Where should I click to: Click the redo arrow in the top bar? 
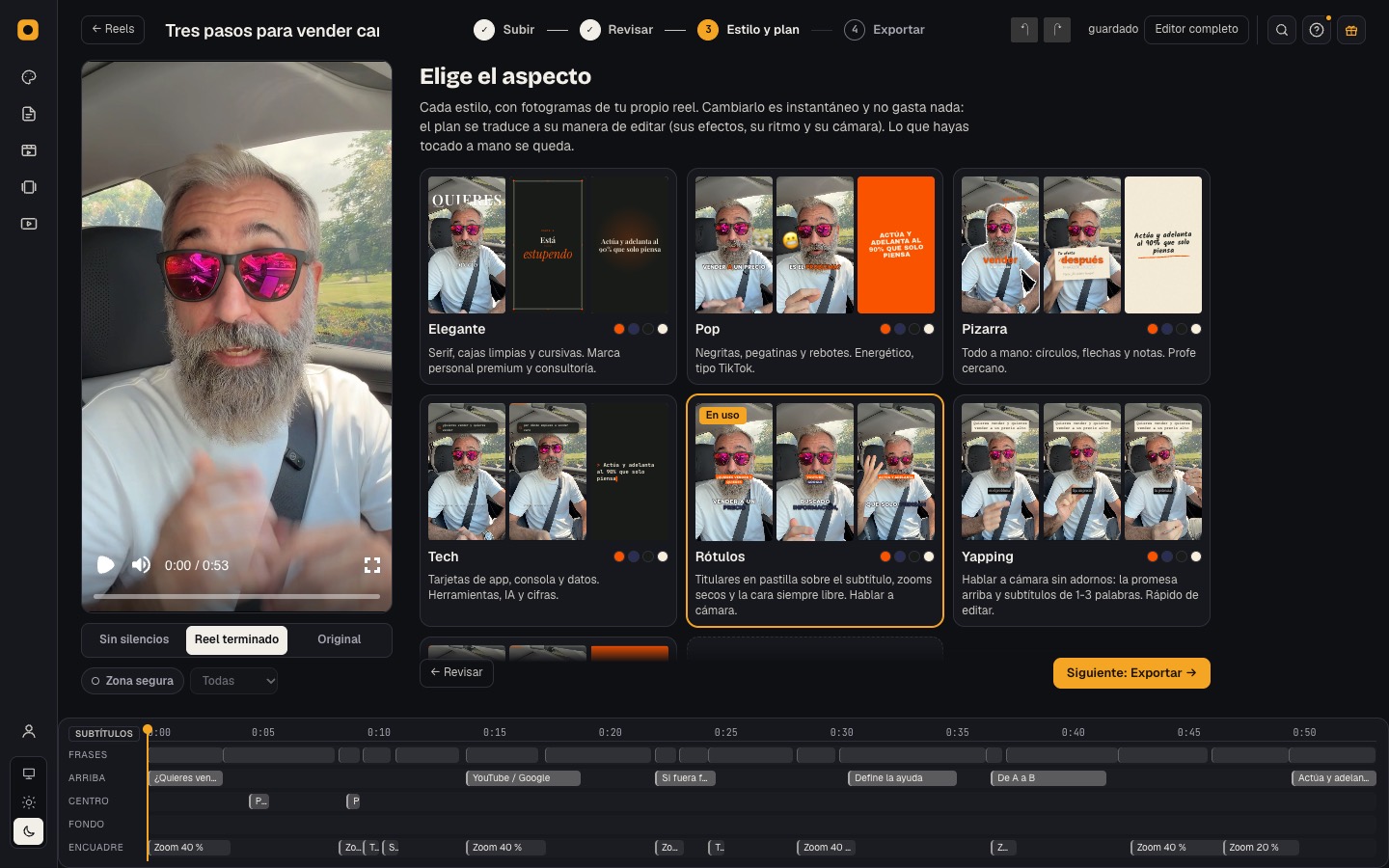click(x=1057, y=30)
